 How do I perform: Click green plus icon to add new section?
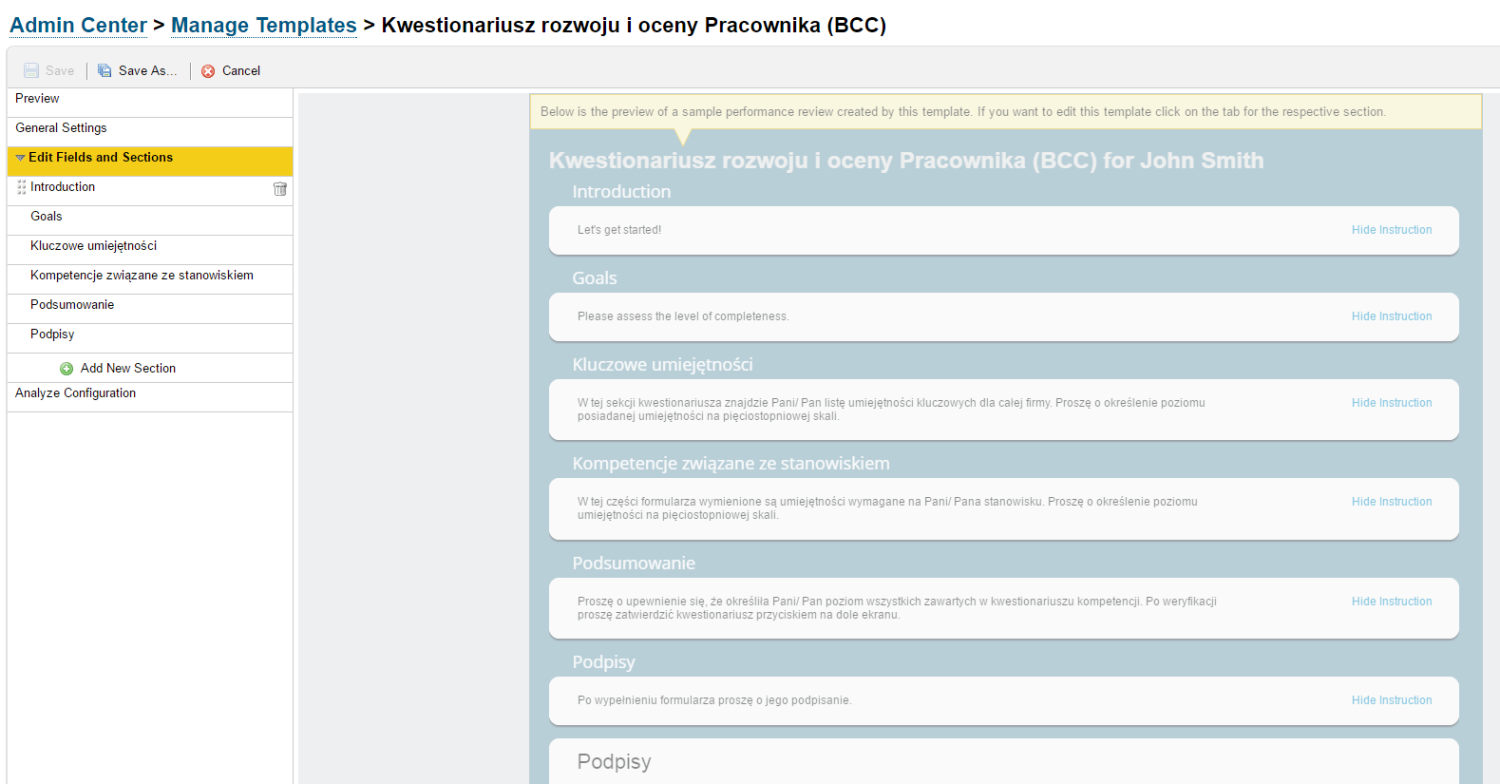(65, 368)
